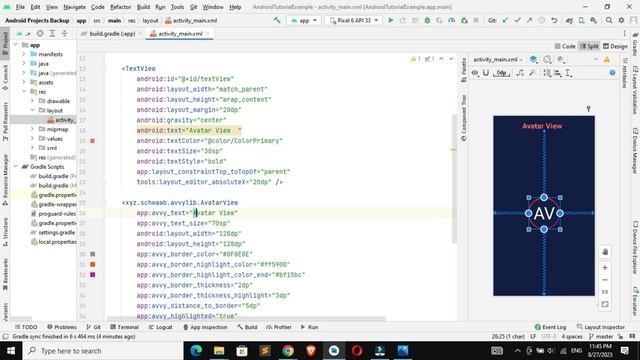Toggle view options eye icon in design toolbar
The width and height of the screenshot is (640, 360).
coord(475,73)
